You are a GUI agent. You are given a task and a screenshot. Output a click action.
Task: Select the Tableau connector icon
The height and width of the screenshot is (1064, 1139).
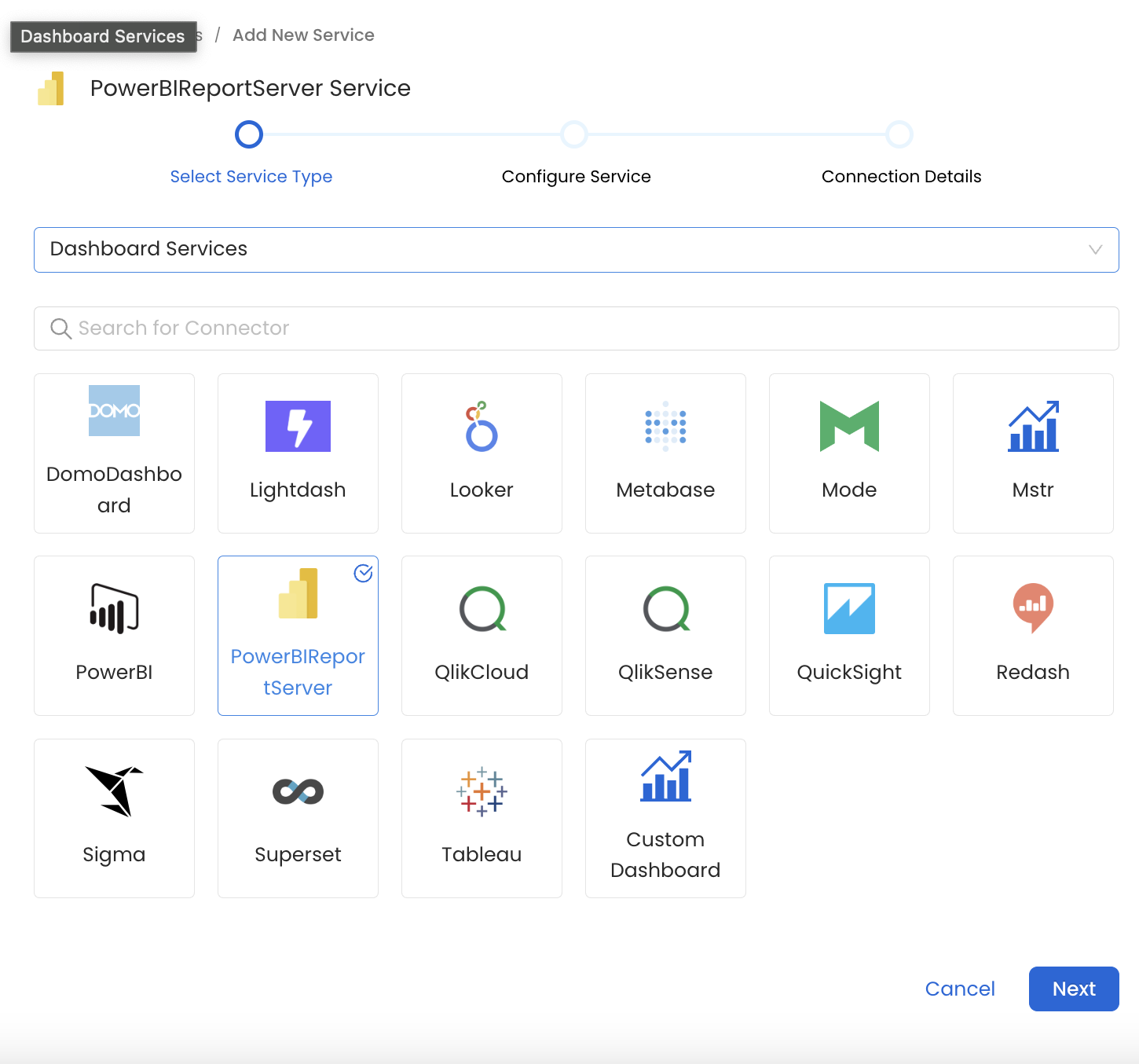[x=482, y=791]
